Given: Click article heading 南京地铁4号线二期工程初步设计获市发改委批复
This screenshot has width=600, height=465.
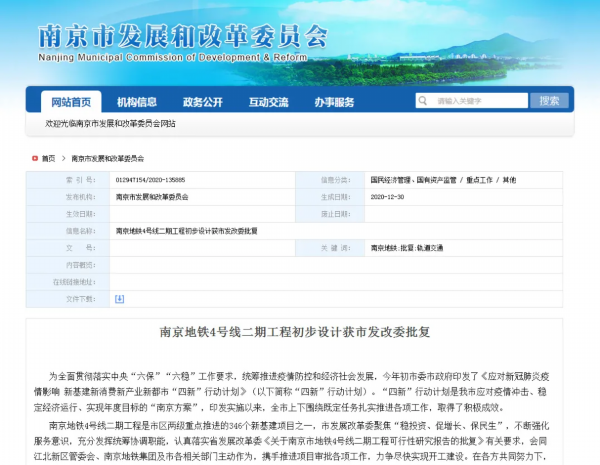Looking at the screenshot, I should click(x=295, y=332).
